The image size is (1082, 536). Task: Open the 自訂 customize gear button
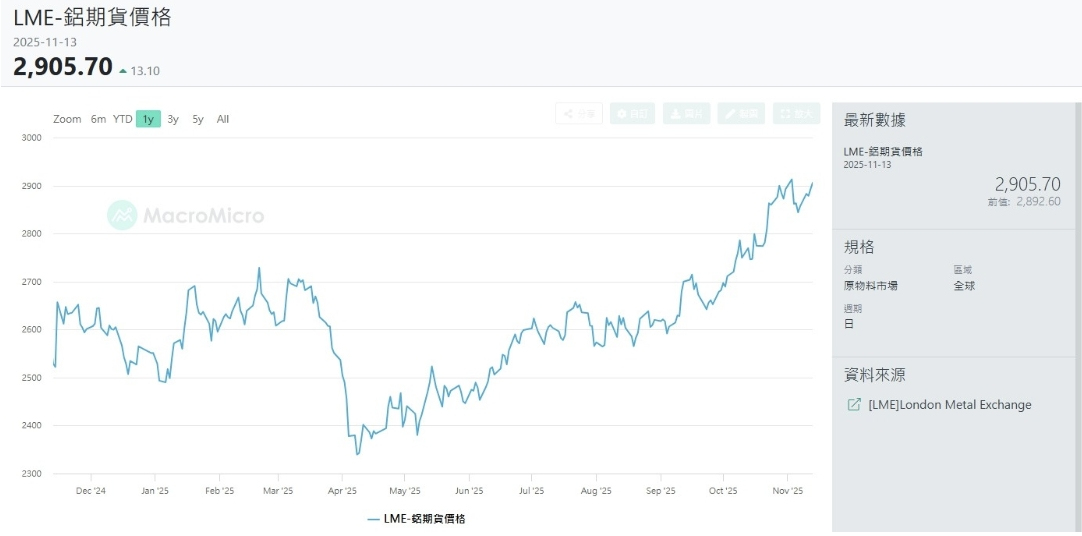(632, 114)
